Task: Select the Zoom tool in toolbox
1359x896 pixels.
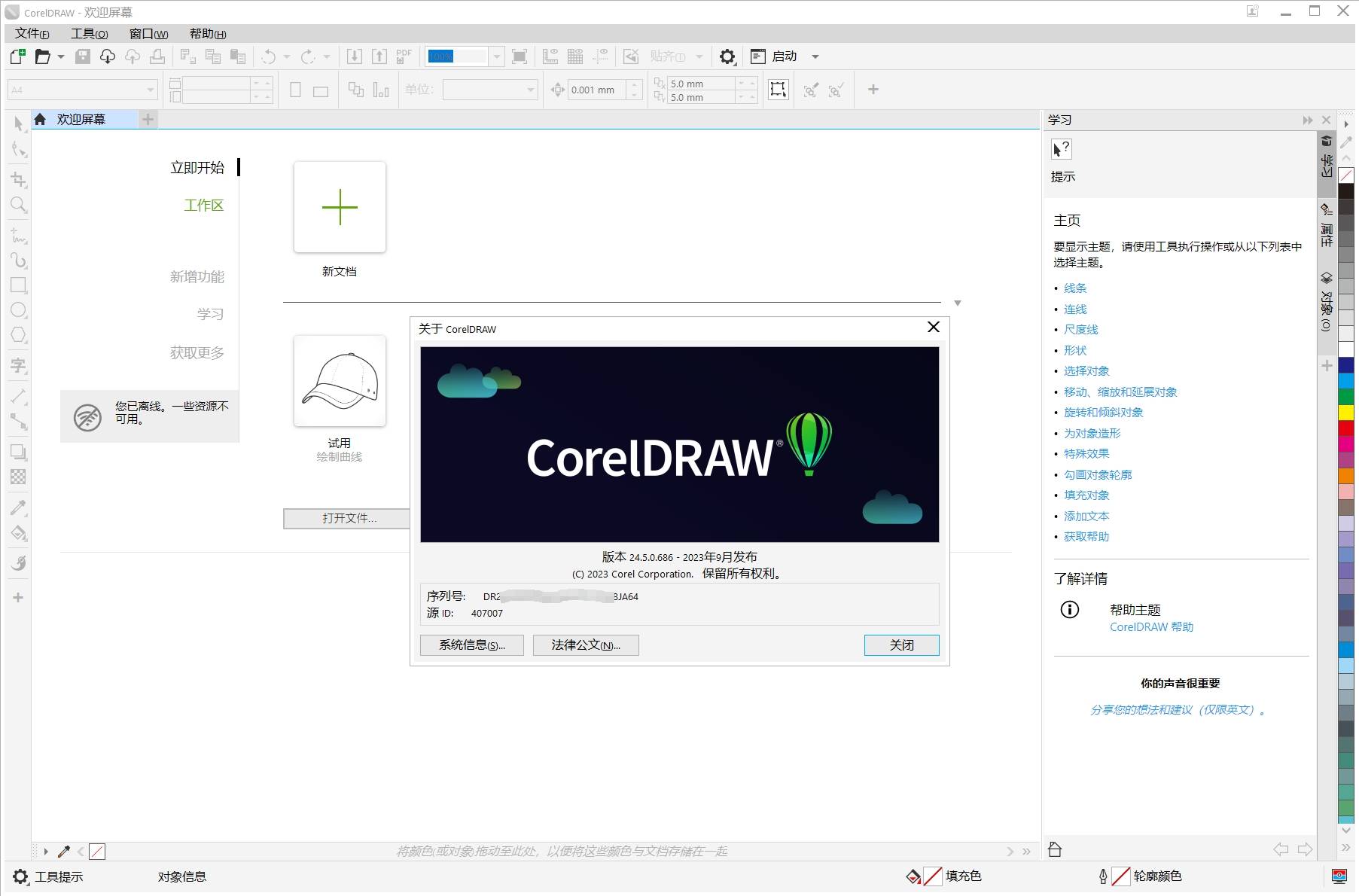Action: 18,205
